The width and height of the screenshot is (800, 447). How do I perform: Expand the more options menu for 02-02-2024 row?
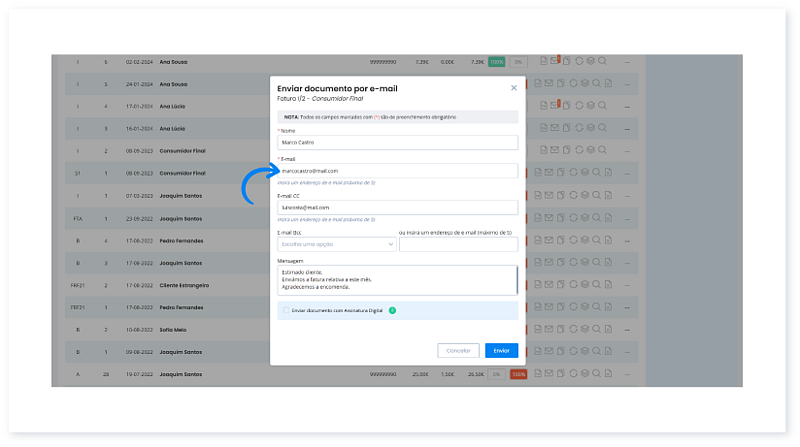coord(627,62)
